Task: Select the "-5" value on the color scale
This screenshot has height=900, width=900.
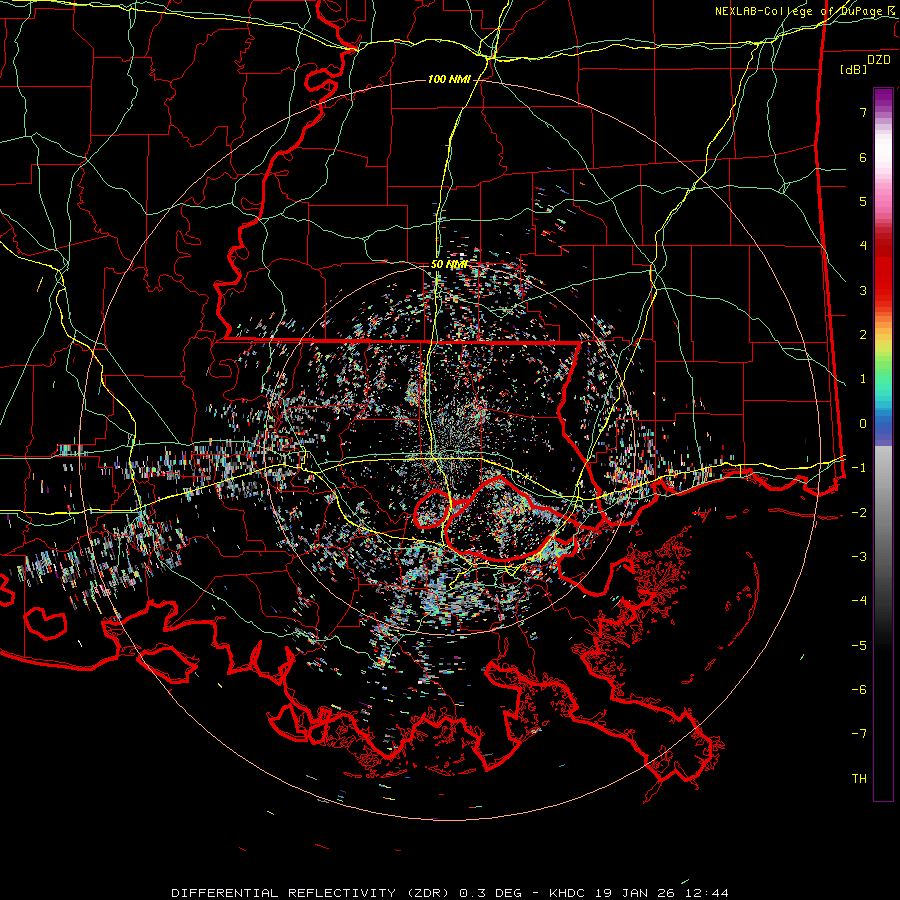Action: click(859, 645)
